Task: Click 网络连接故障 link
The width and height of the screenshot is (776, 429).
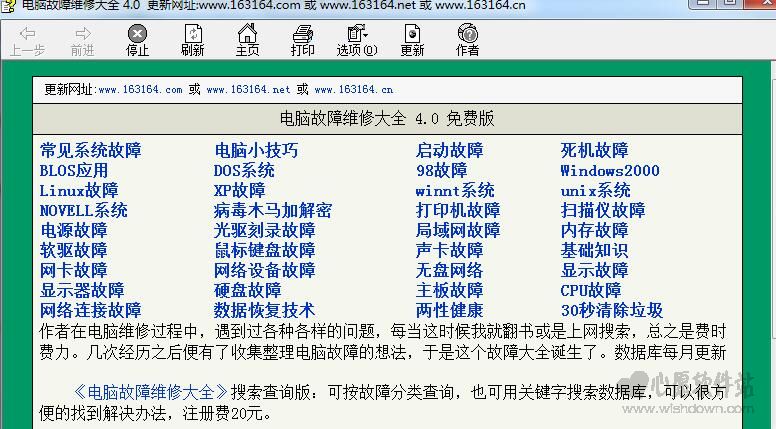Action: (x=91, y=310)
